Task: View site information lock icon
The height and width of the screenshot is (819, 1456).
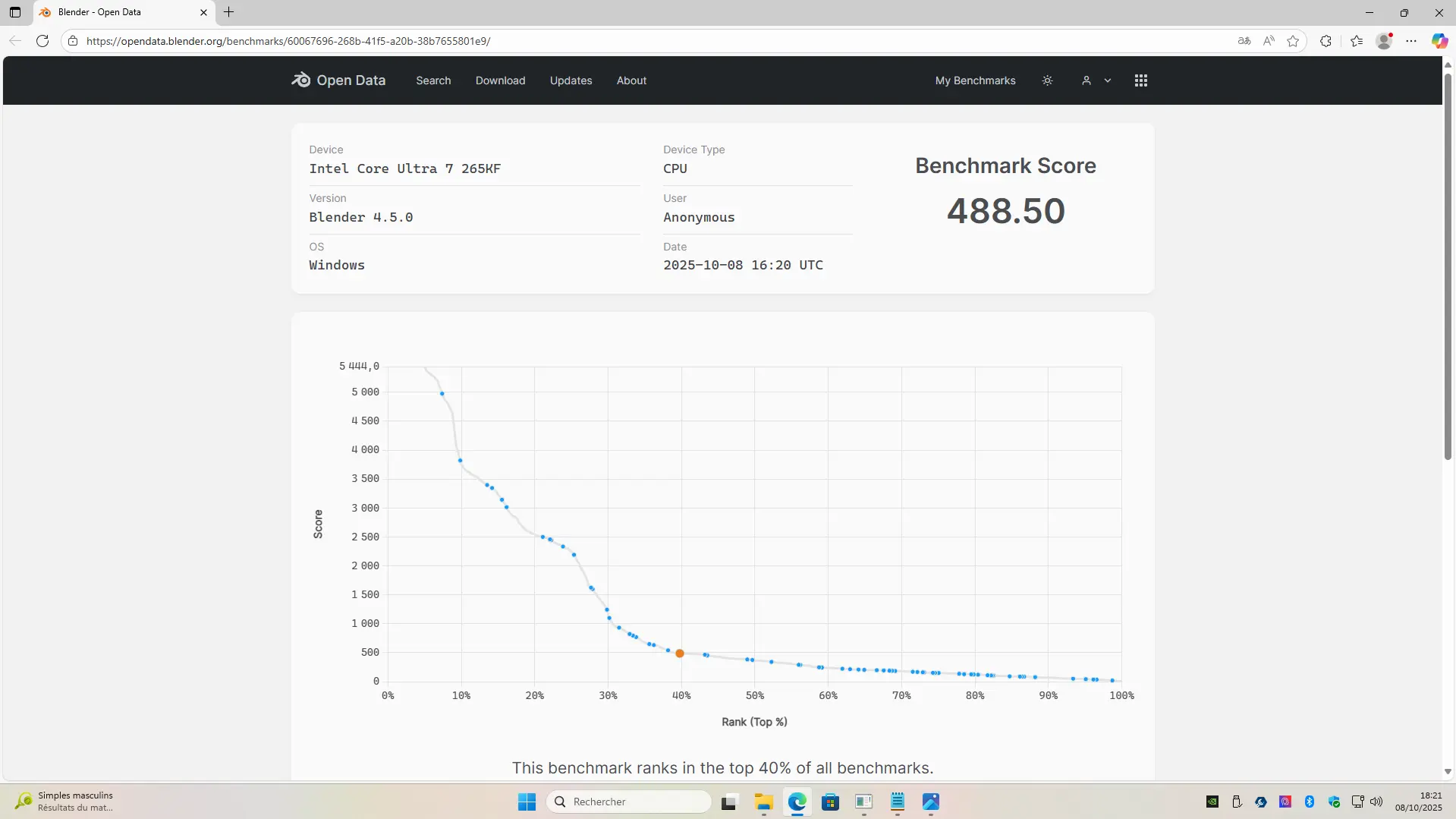Action: pos(73,41)
